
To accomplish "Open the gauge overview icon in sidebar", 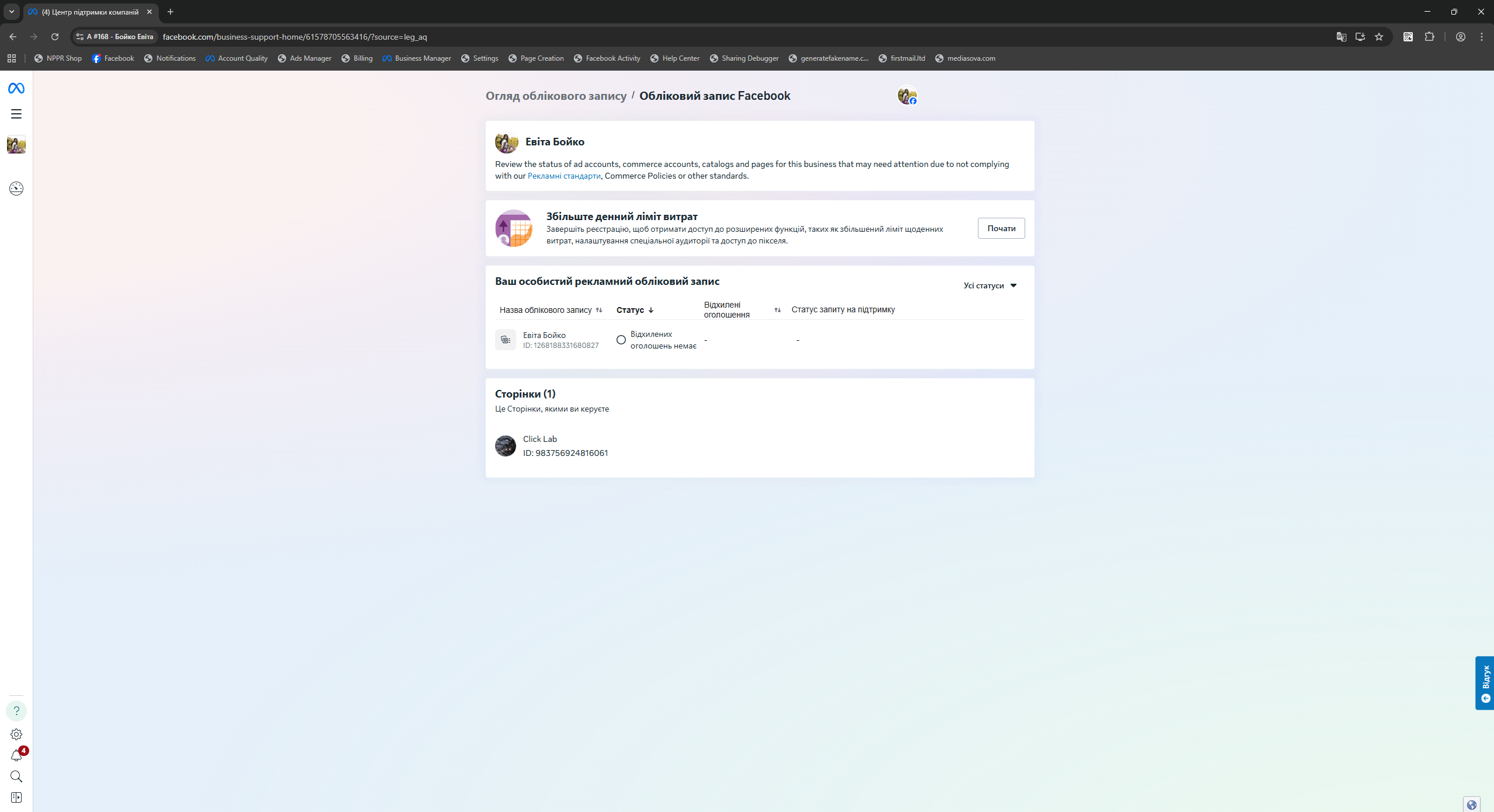I will tap(16, 189).
